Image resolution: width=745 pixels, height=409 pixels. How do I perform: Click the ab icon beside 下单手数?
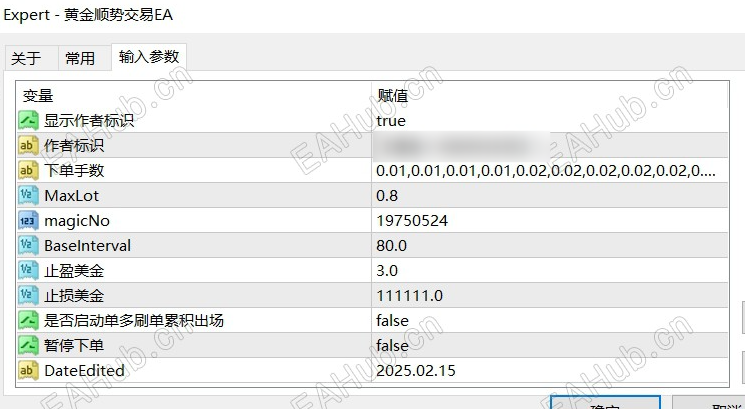click(x=28, y=171)
